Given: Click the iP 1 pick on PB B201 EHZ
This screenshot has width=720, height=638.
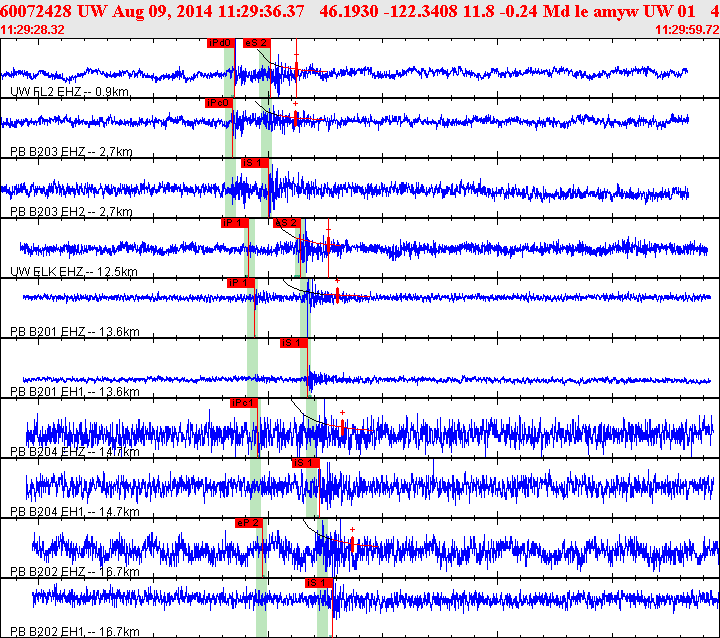Looking at the screenshot, I should (241, 283).
